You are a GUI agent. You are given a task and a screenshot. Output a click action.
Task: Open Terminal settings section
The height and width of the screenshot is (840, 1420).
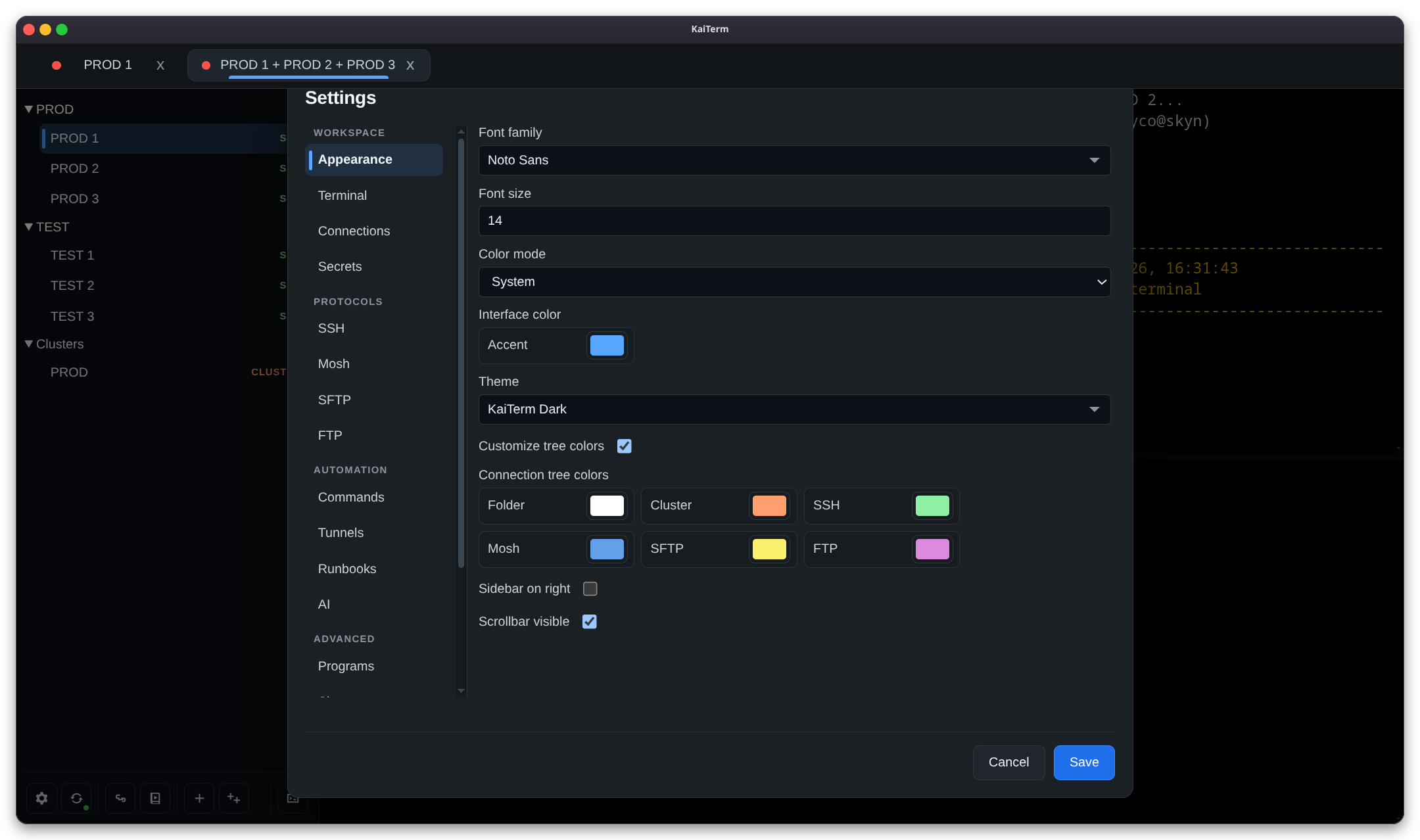click(x=374, y=195)
